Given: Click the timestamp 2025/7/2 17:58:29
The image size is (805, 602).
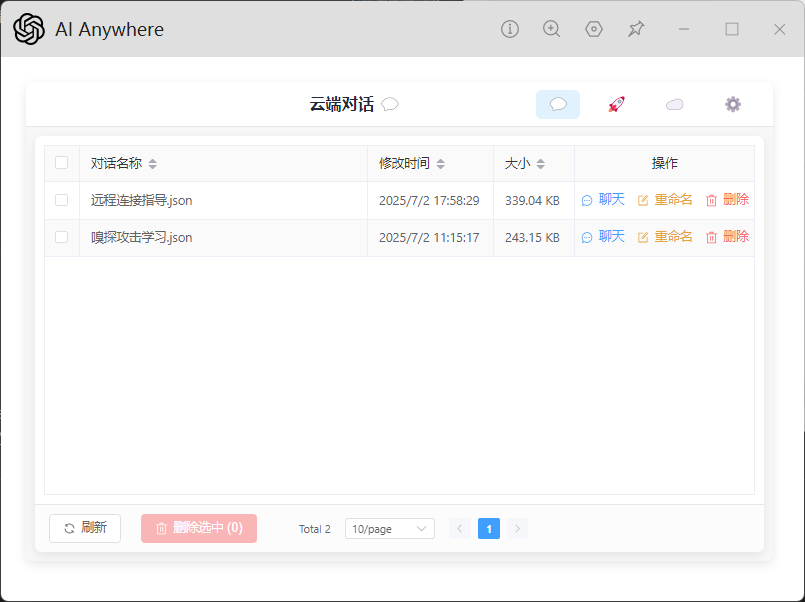Looking at the screenshot, I should pos(429,200).
